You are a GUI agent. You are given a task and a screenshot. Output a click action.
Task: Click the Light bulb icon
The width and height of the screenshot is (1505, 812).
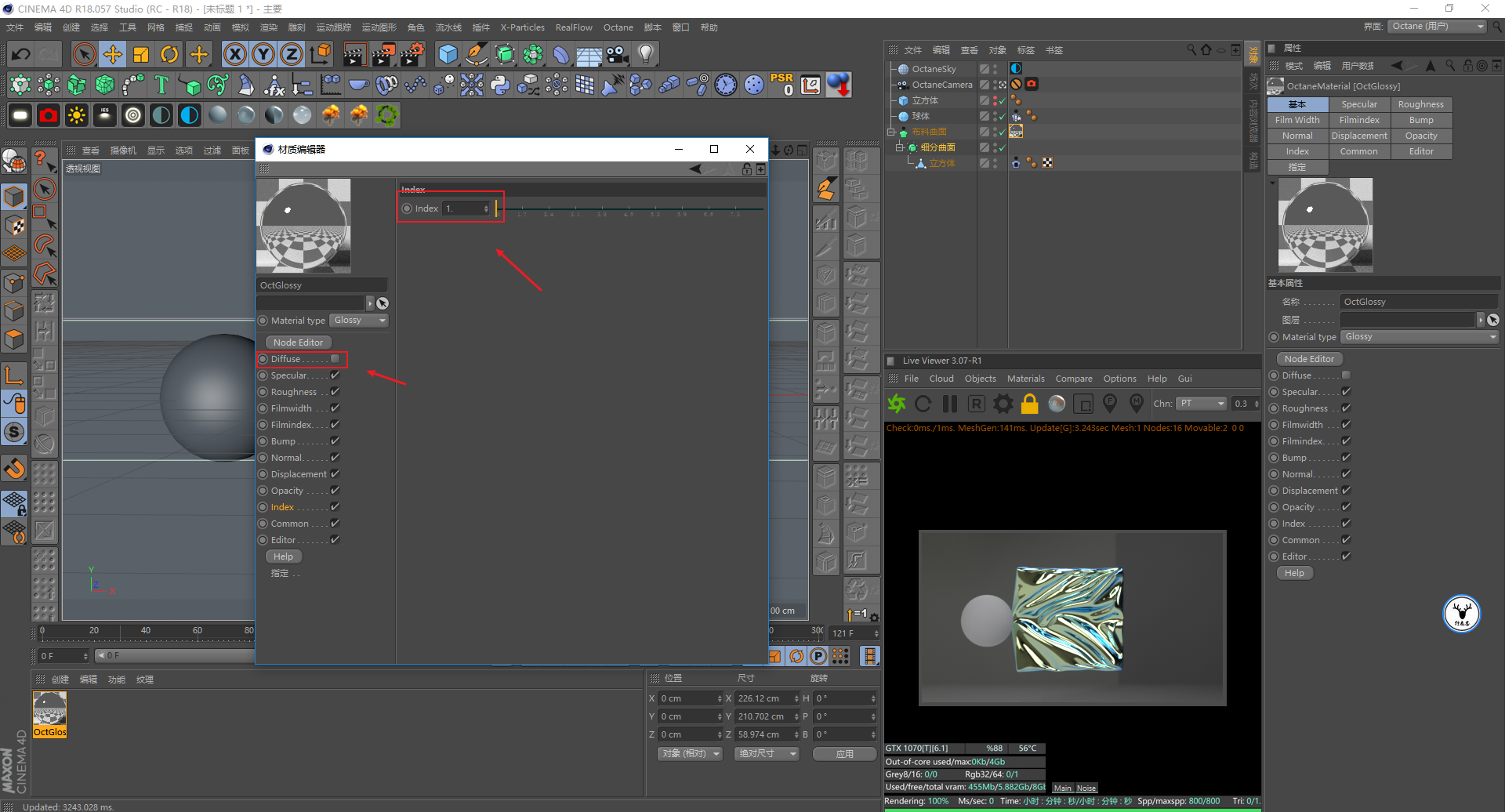pos(646,54)
